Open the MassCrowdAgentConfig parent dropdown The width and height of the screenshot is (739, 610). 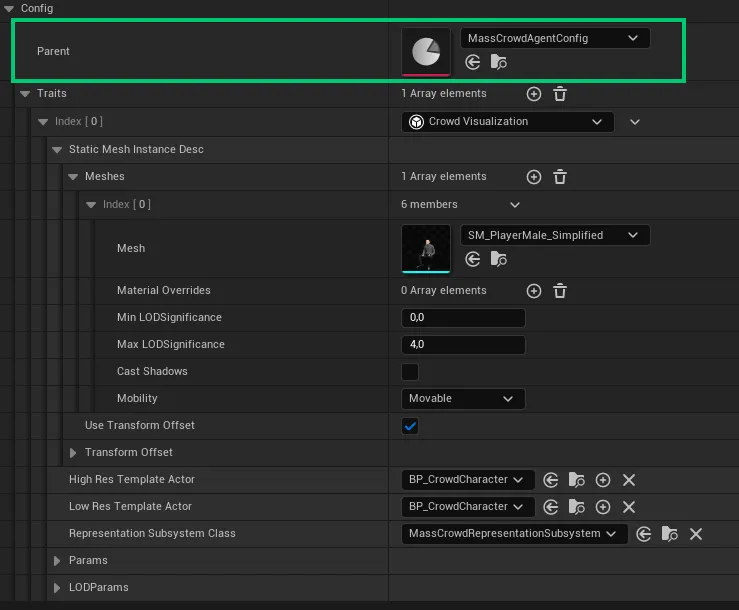coord(555,38)
